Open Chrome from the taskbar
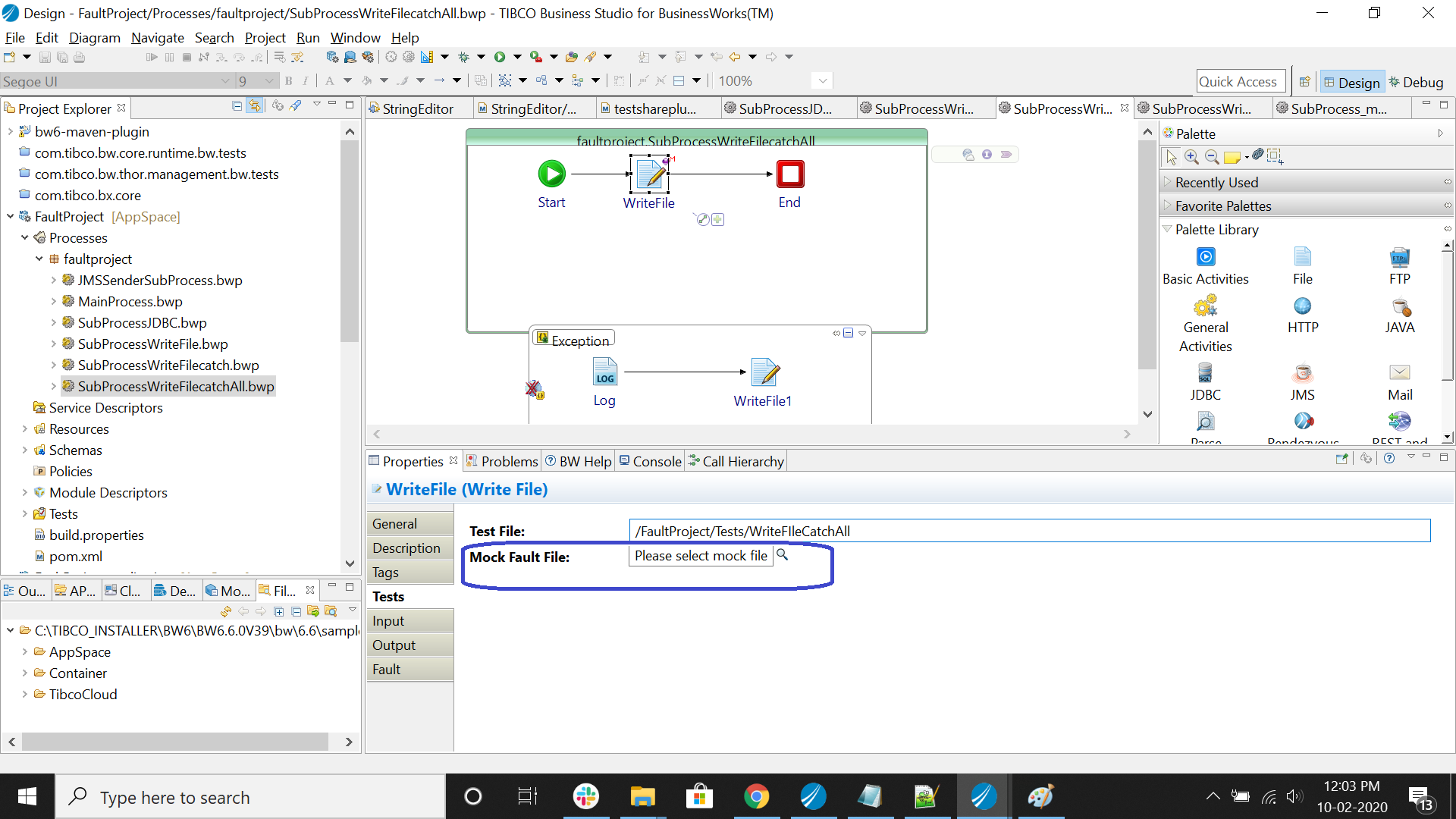1456x819 pixels. [756, 796]
